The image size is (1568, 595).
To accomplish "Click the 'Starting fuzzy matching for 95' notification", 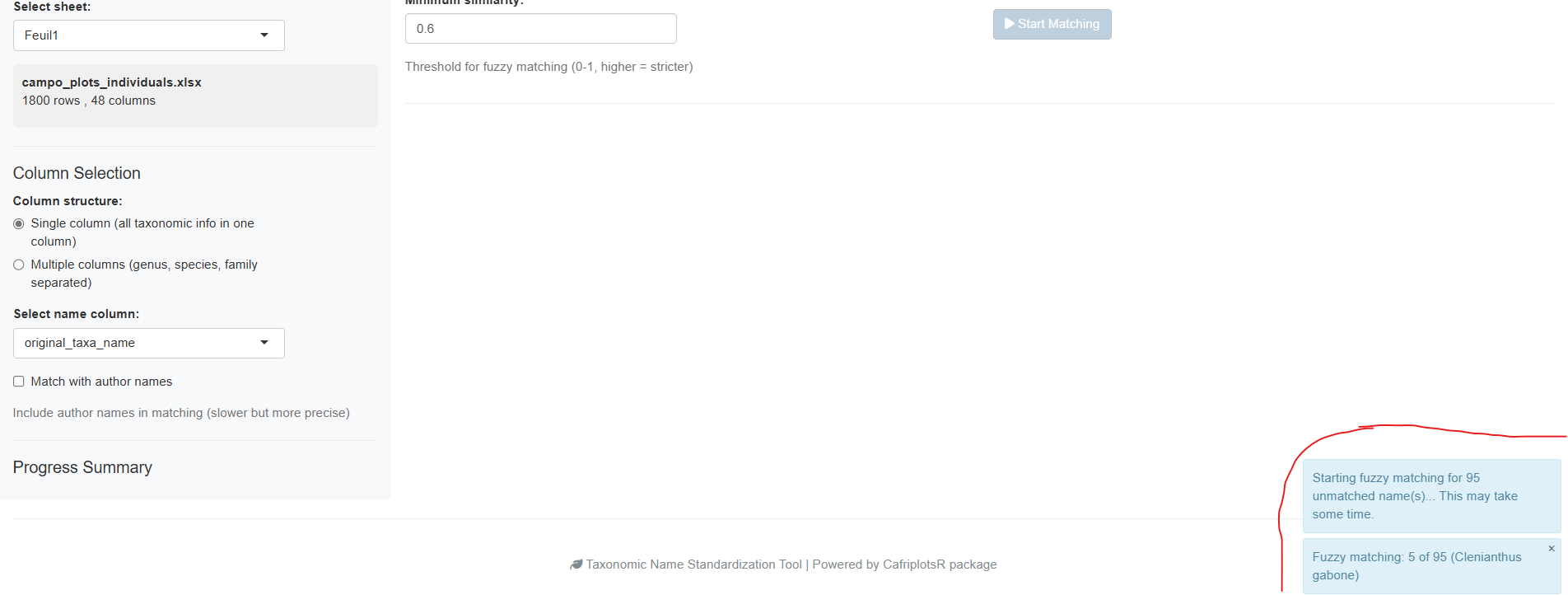I will coord(1432,496).
